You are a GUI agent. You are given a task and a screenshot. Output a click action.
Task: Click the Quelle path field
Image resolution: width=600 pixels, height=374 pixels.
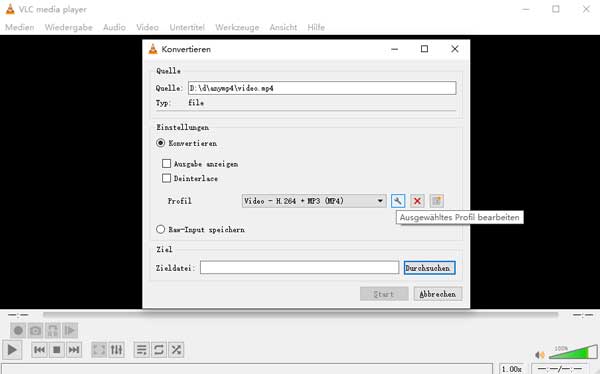(x=322, y=88)
